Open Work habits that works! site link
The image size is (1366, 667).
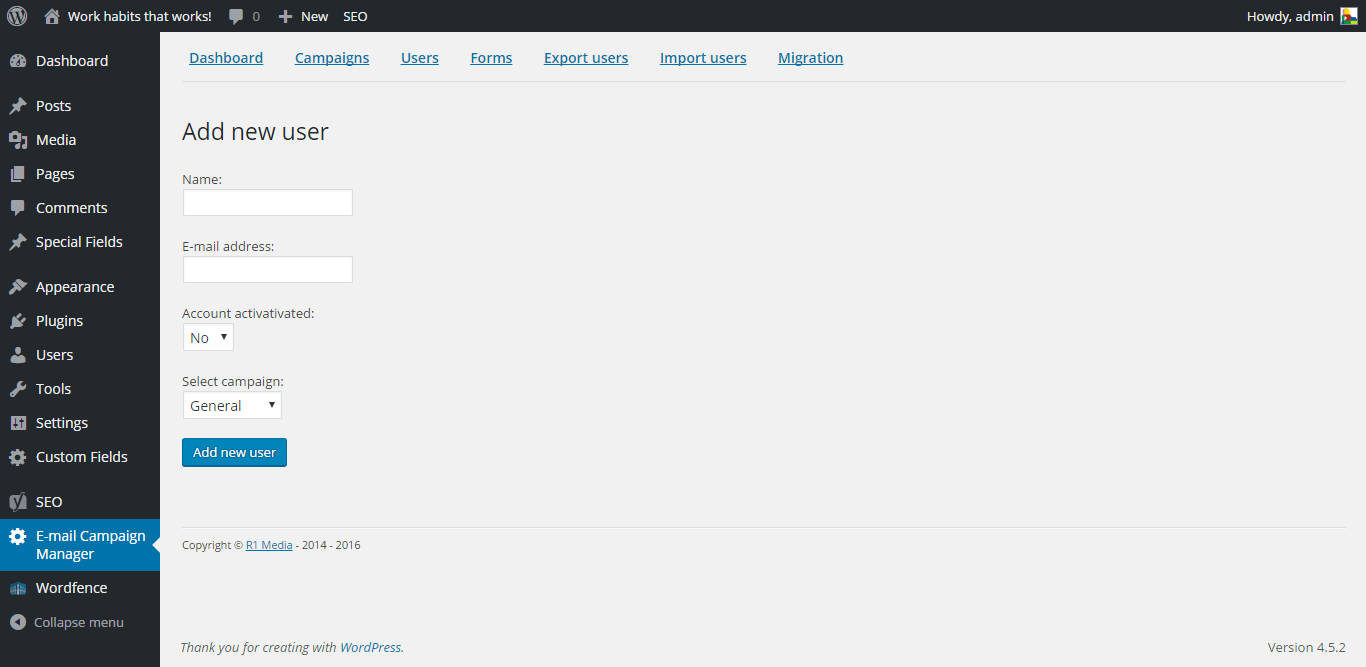pos(140,16)
